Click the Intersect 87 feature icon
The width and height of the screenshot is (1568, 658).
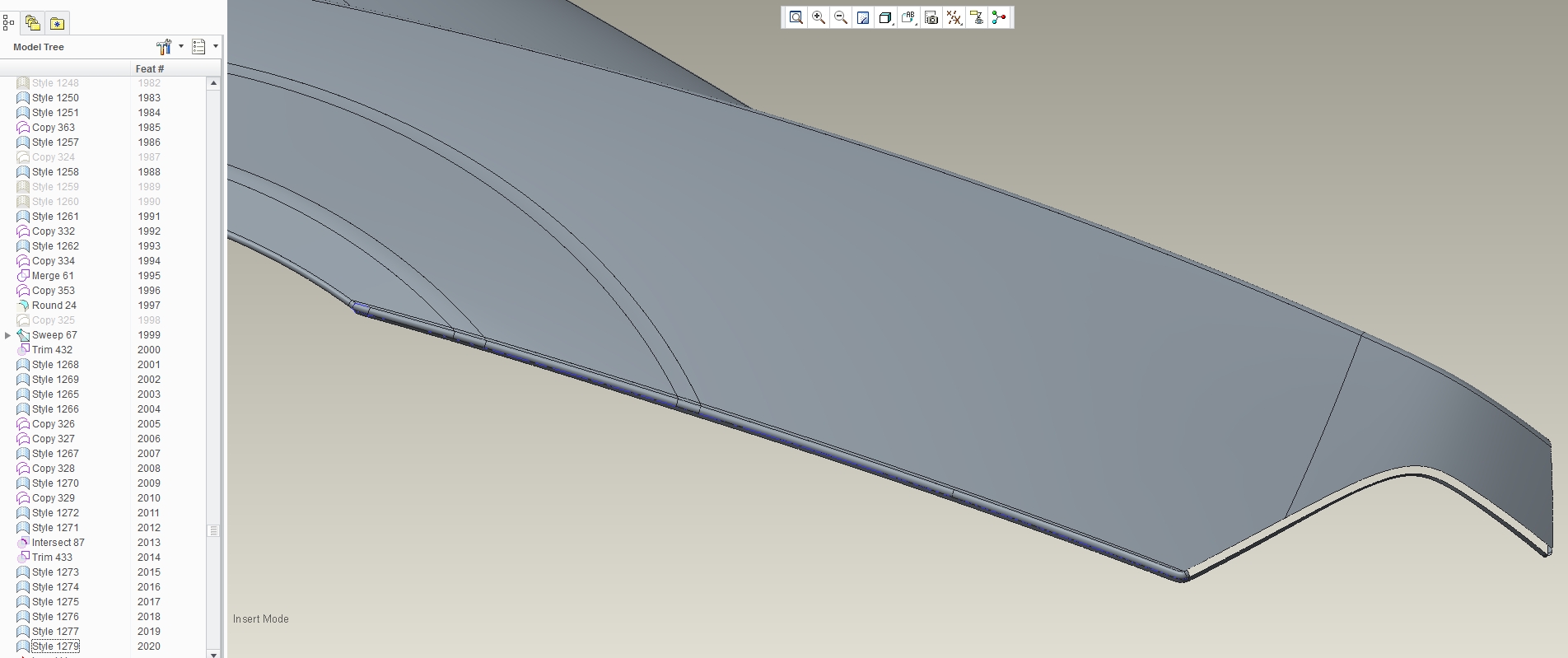coord(23,543)
